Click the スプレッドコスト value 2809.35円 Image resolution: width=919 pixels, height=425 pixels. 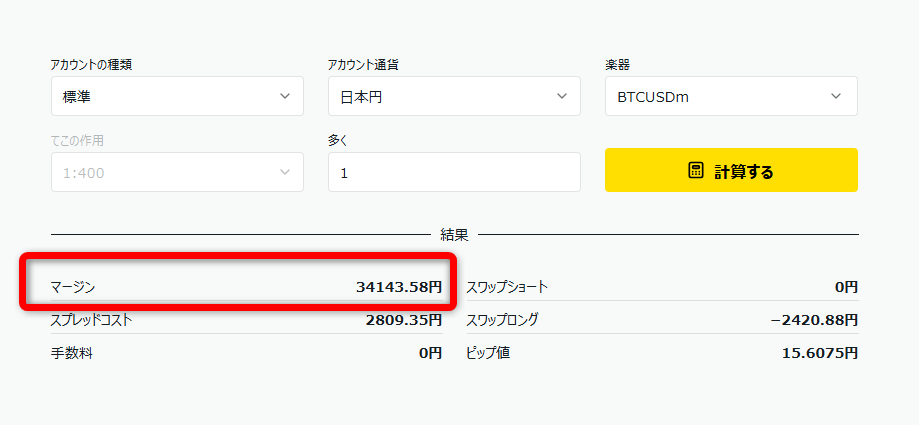pyautogui.click(x=403, y=320)
